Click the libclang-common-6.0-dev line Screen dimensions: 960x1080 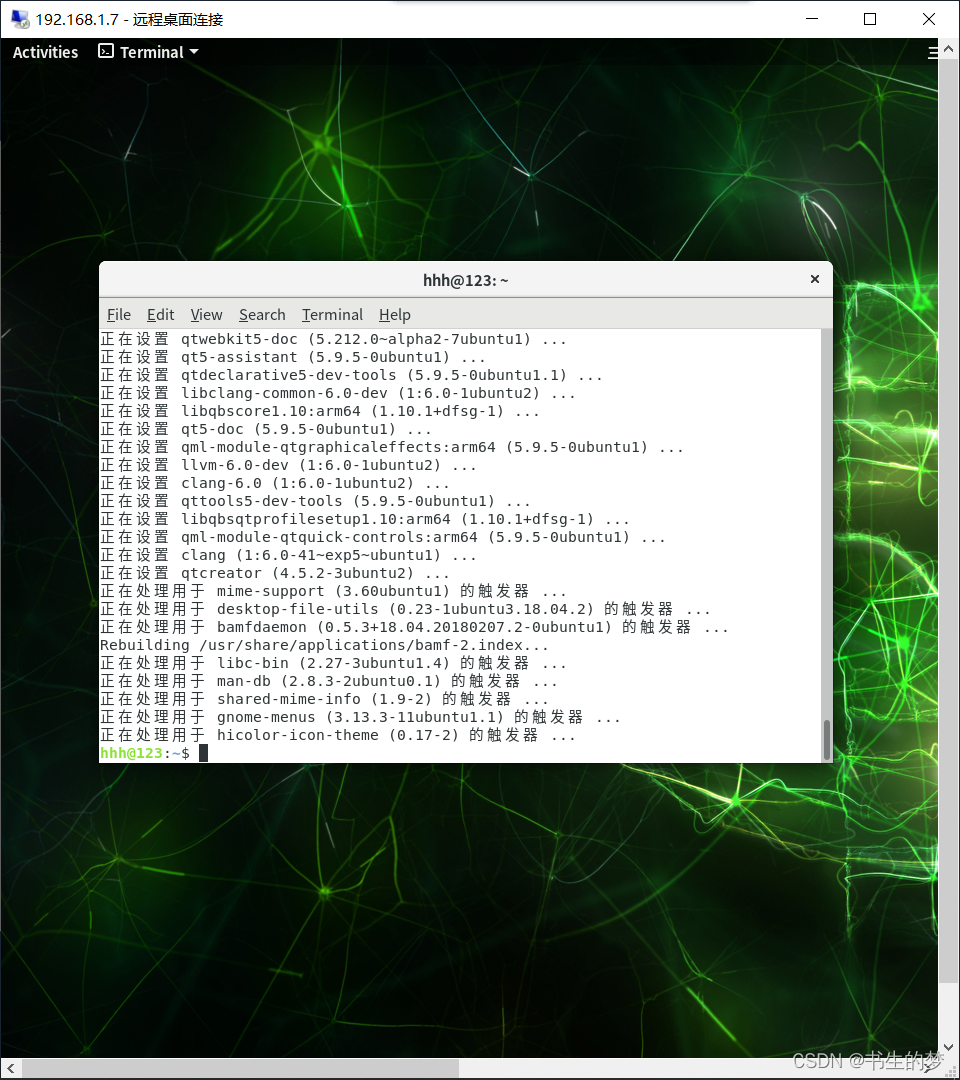click(x=337, y=393)
